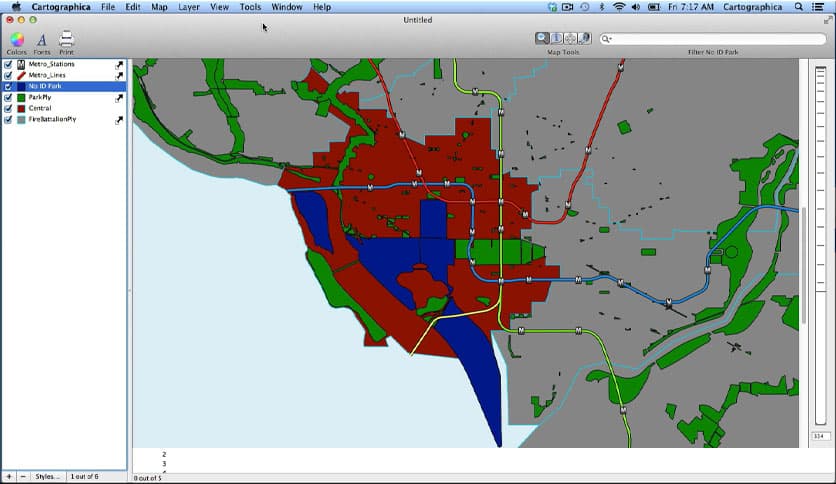Viewport: 836px width, 484px height.
Task: Open the Cartographica application menu
Action: (61, 7)
